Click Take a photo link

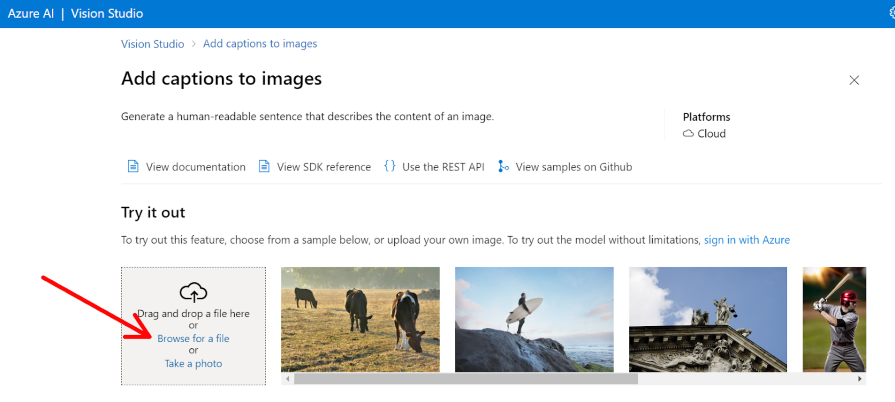pyautogui.click(x=193, y=363)
